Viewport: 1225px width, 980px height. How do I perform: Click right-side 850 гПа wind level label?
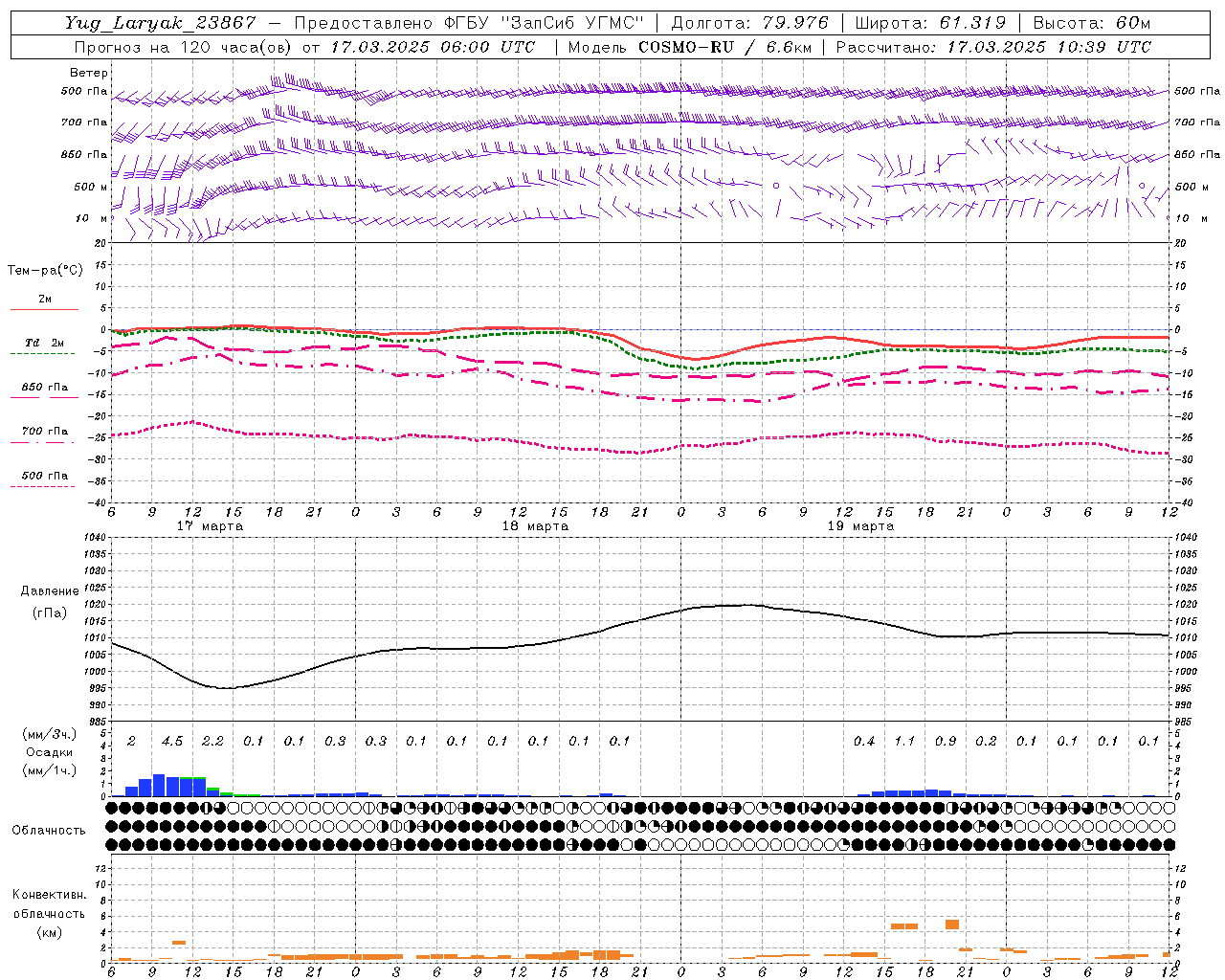click(x=1197, y=154)
